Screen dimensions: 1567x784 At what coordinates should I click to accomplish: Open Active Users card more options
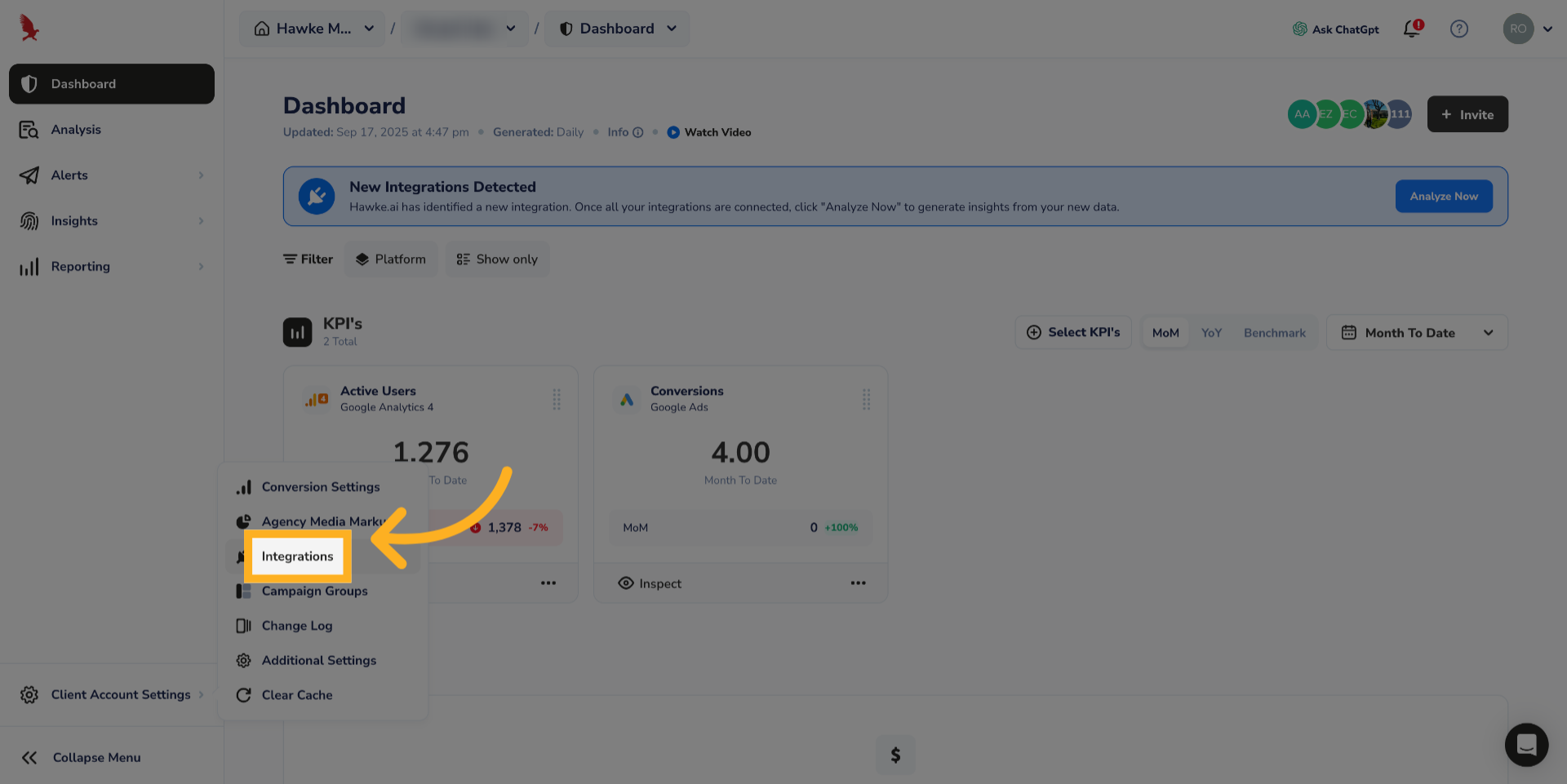click(548, 583)
